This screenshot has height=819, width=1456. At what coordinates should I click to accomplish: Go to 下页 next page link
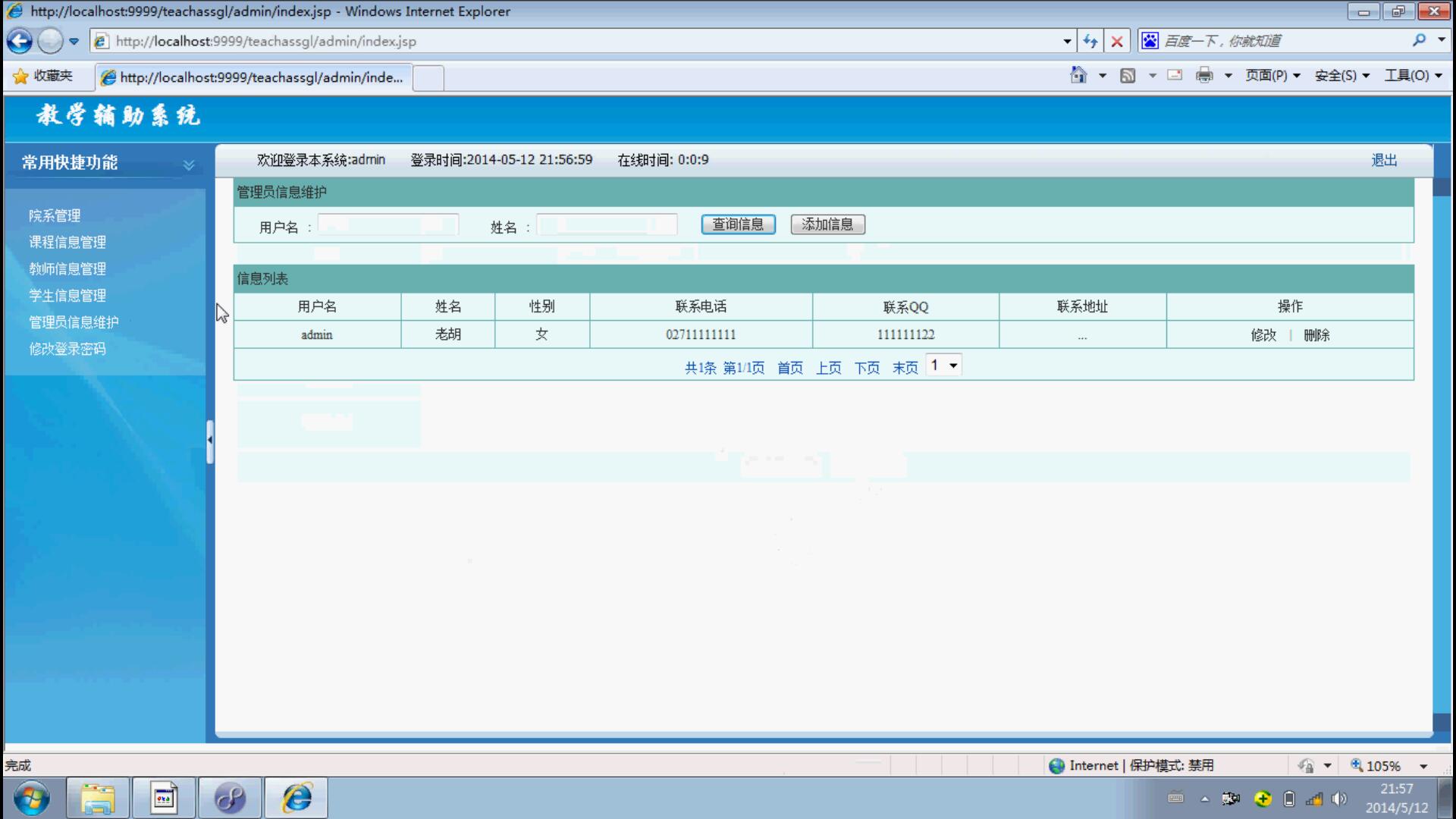pos(867,368)
